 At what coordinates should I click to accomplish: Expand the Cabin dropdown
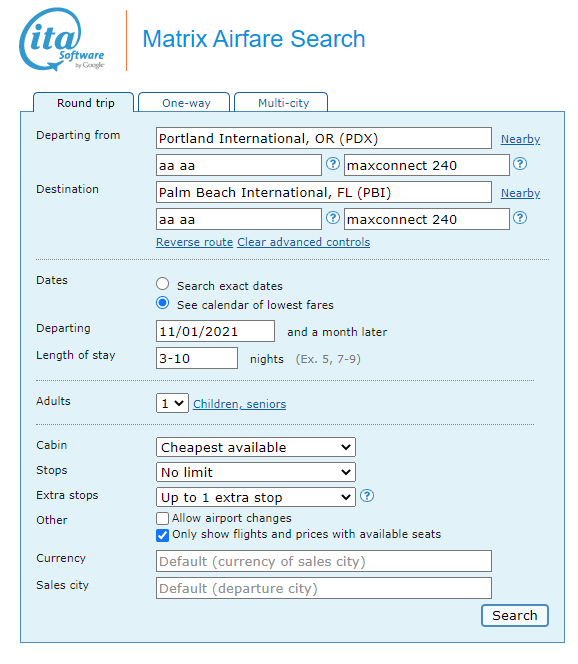point(256,447)
